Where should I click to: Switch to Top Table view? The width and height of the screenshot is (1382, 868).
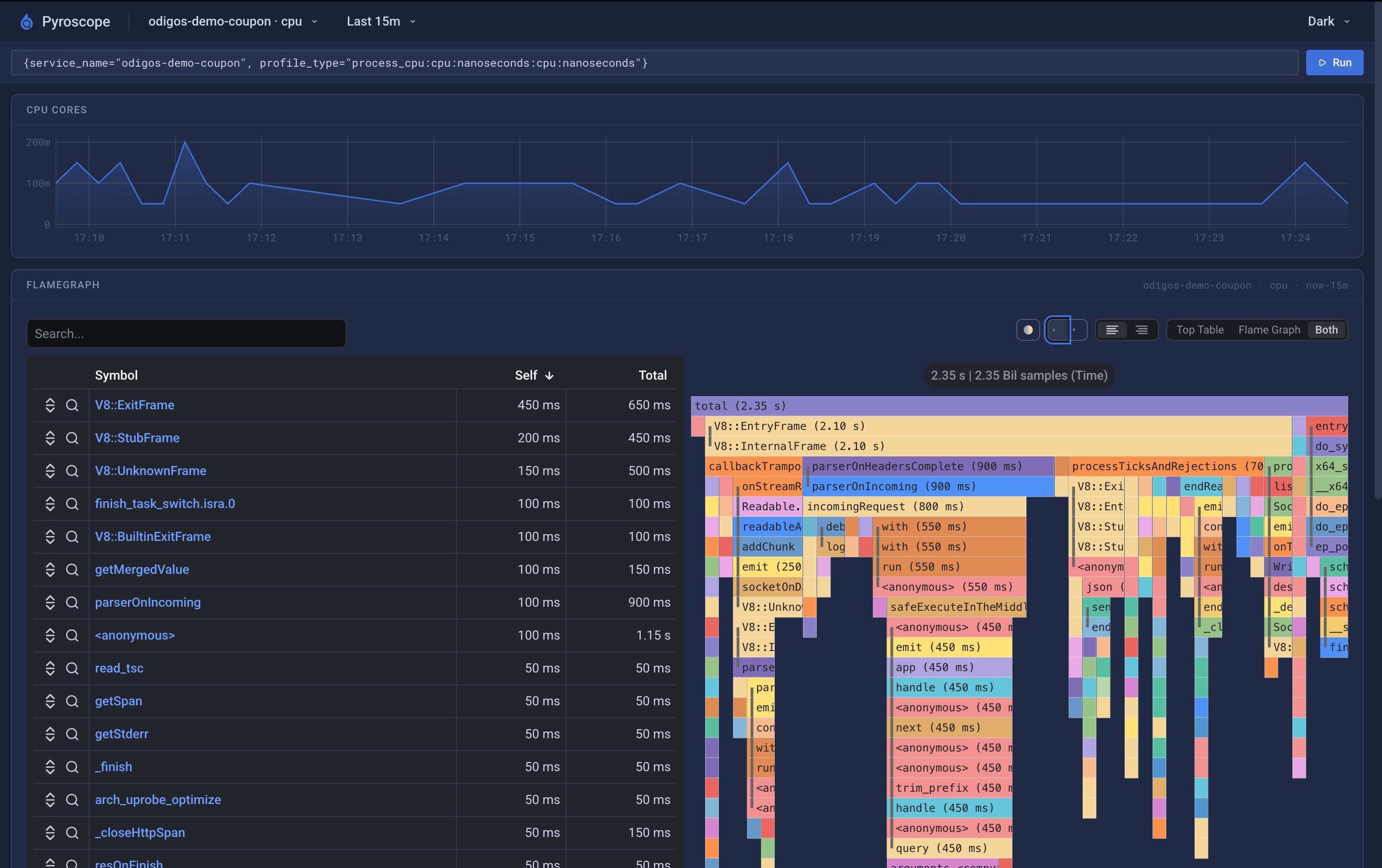click(x=1200, y=330)
